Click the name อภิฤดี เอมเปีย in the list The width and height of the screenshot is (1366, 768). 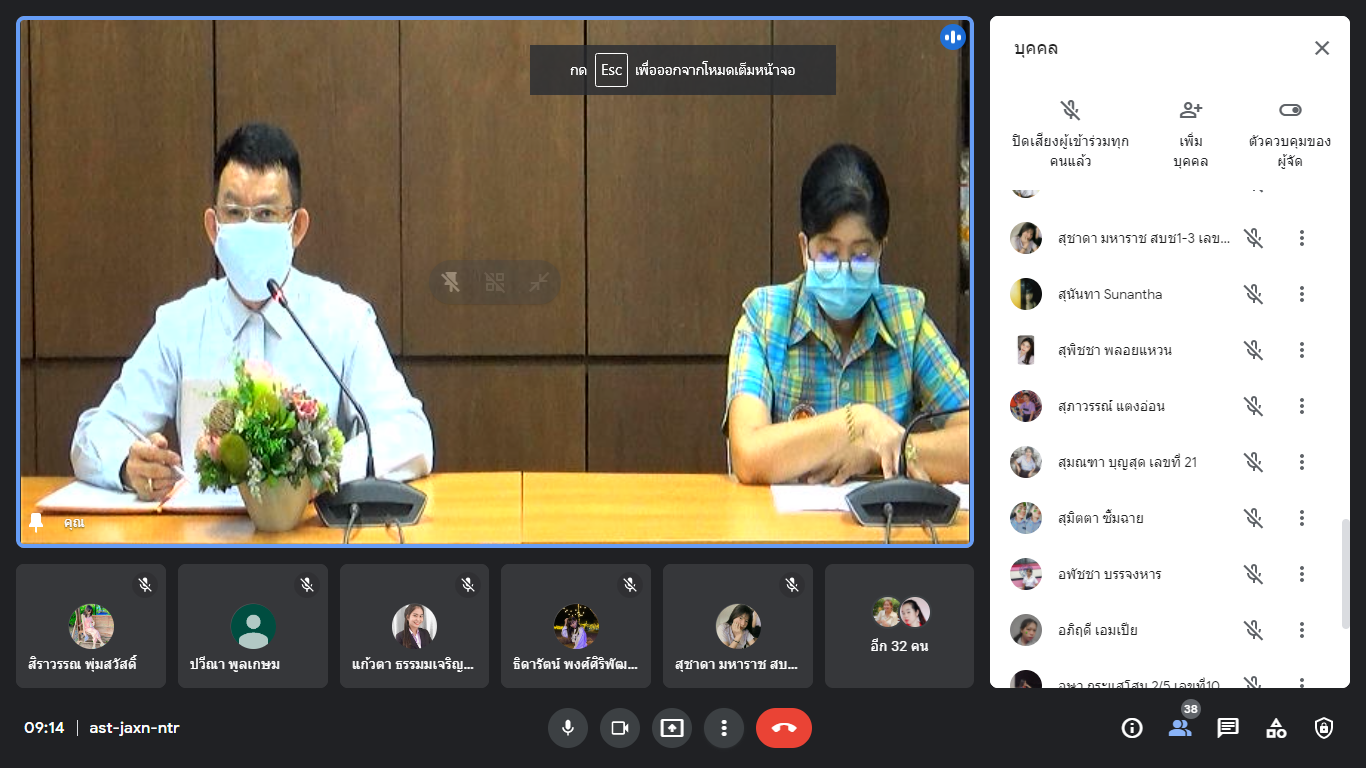click(1098, 630)
